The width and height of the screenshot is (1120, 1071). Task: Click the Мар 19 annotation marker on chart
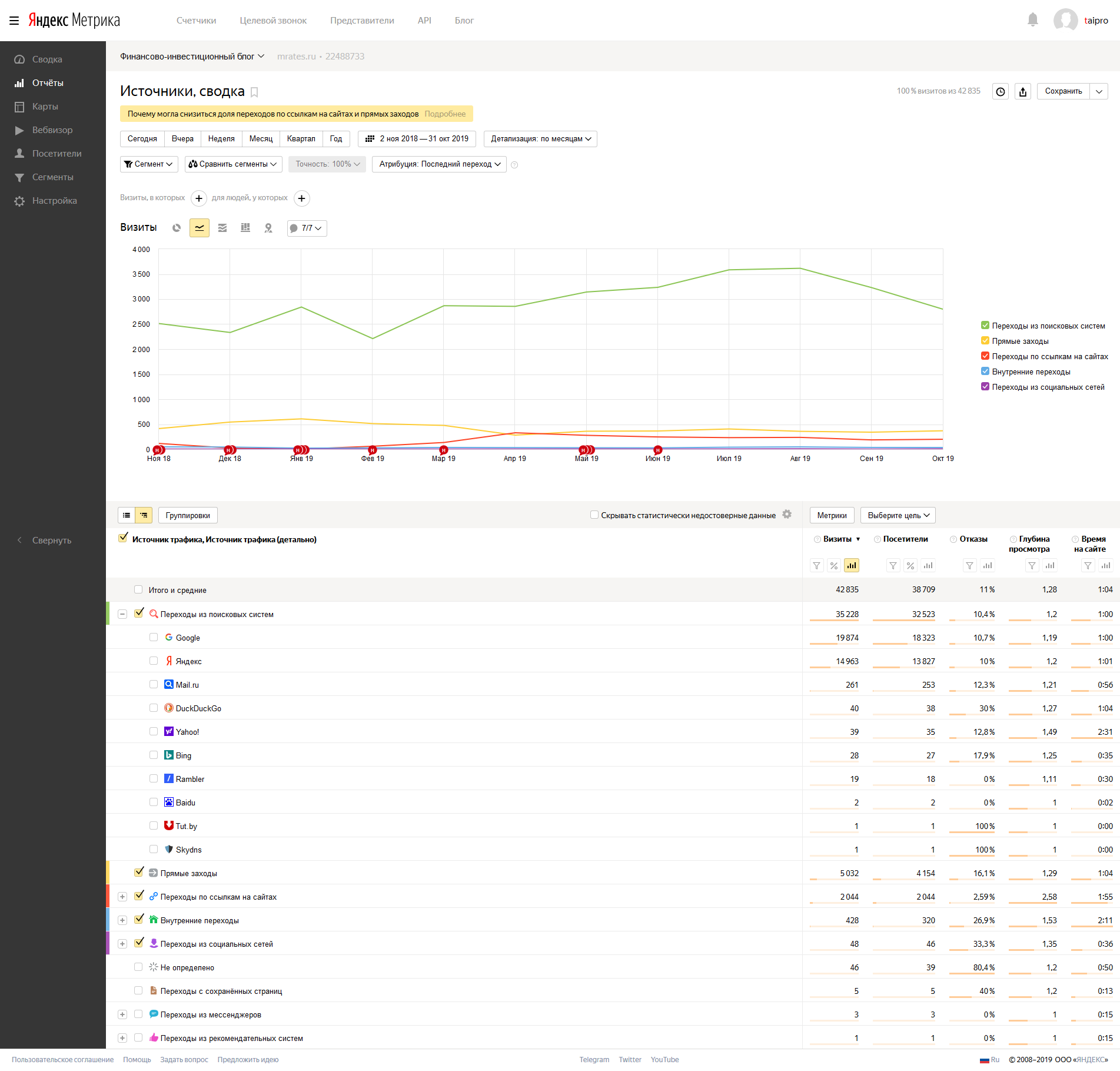click(x=444, y=450)
